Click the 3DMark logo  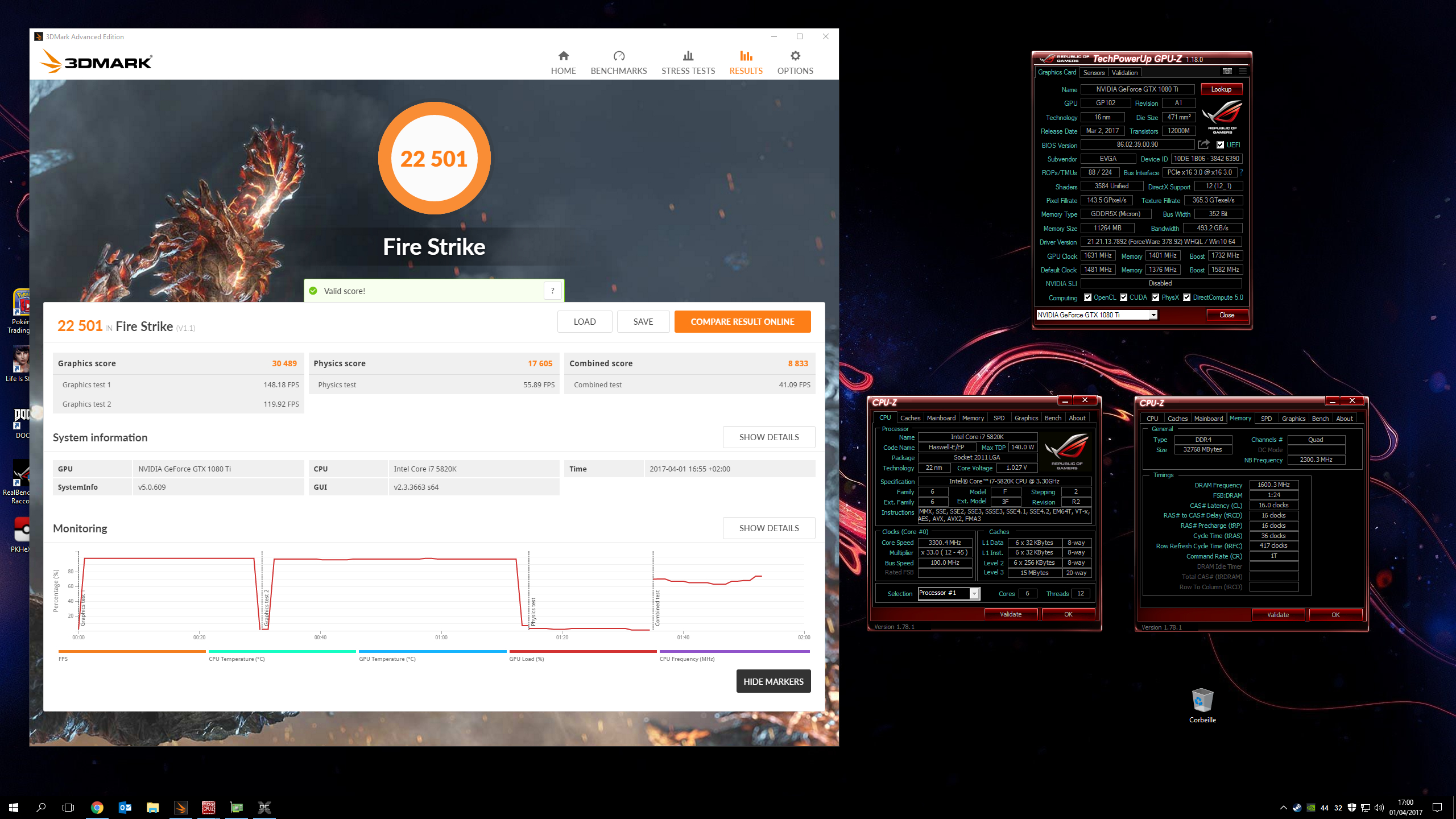[x=96, y=61]
